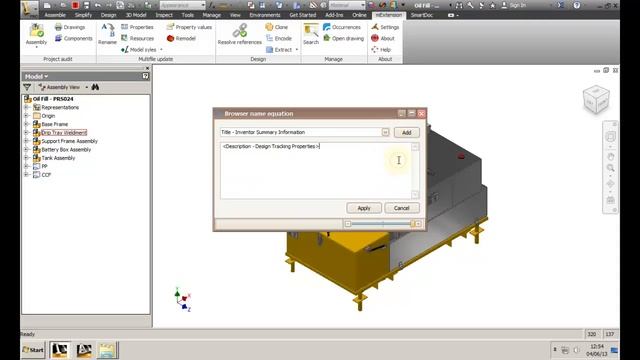The height and width of the screenshot is (360, 640).
Task: Click the Undo arrow in quick access toolbar
Action: [x=98, y=5]
